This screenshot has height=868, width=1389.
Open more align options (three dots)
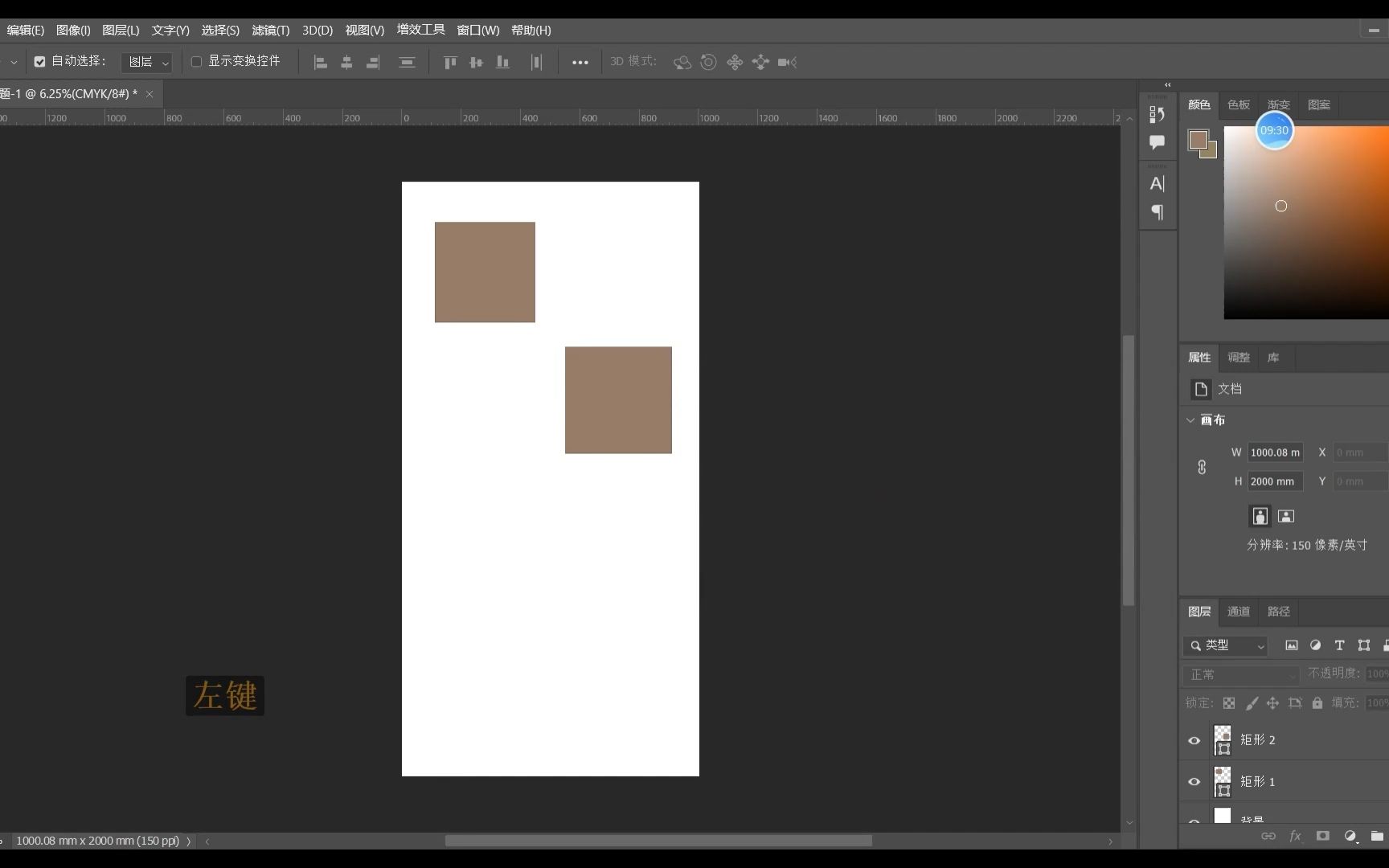click(580, 62)
